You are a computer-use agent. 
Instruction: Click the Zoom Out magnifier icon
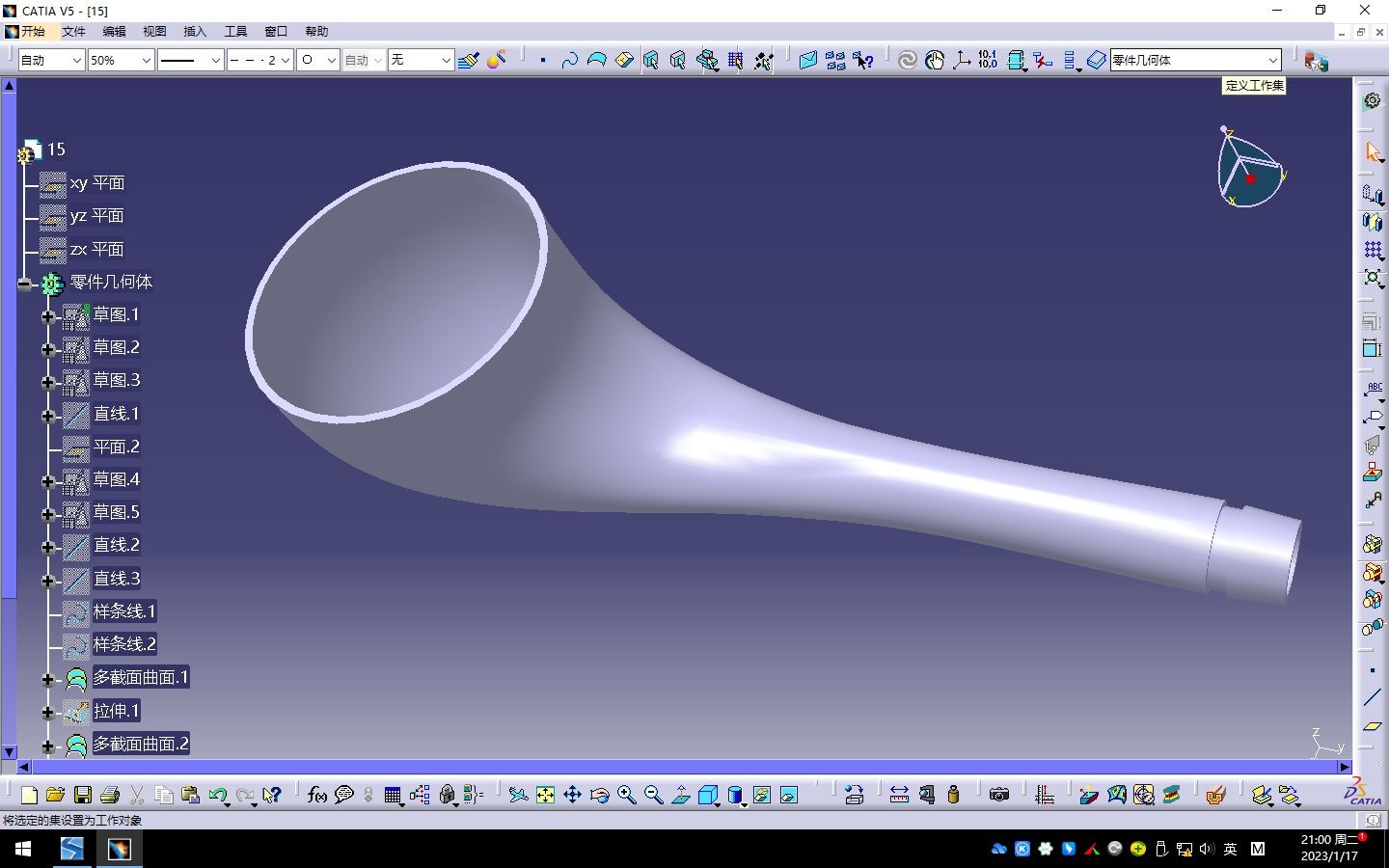654,795
